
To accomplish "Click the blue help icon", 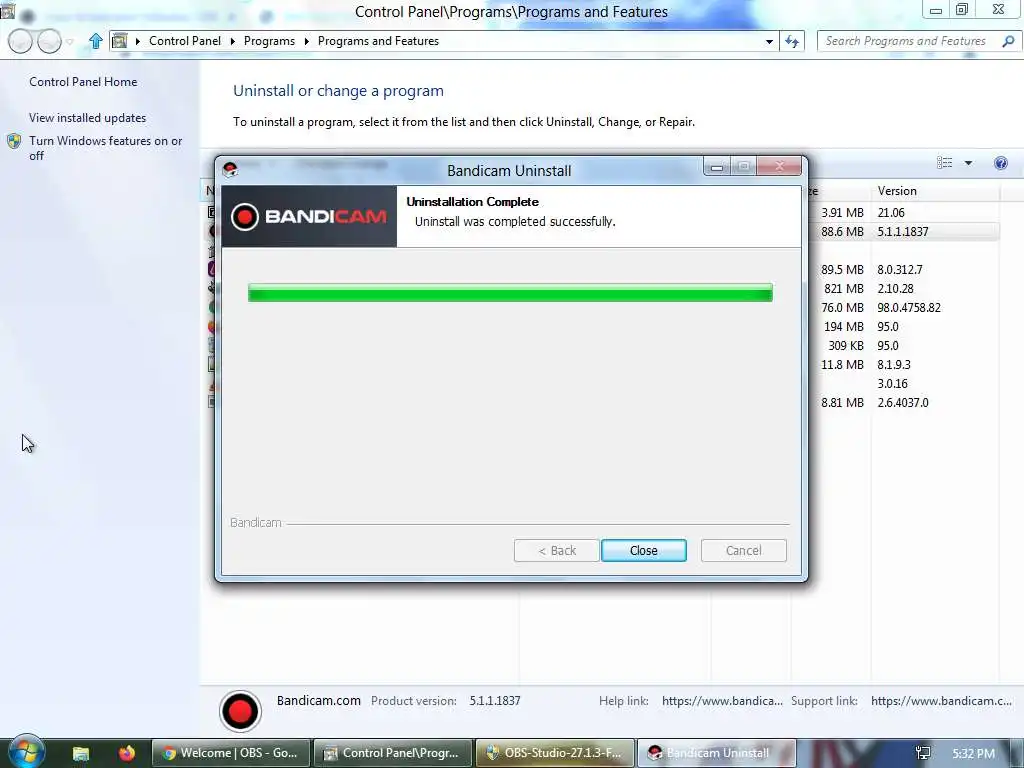I will (1000, 163).
